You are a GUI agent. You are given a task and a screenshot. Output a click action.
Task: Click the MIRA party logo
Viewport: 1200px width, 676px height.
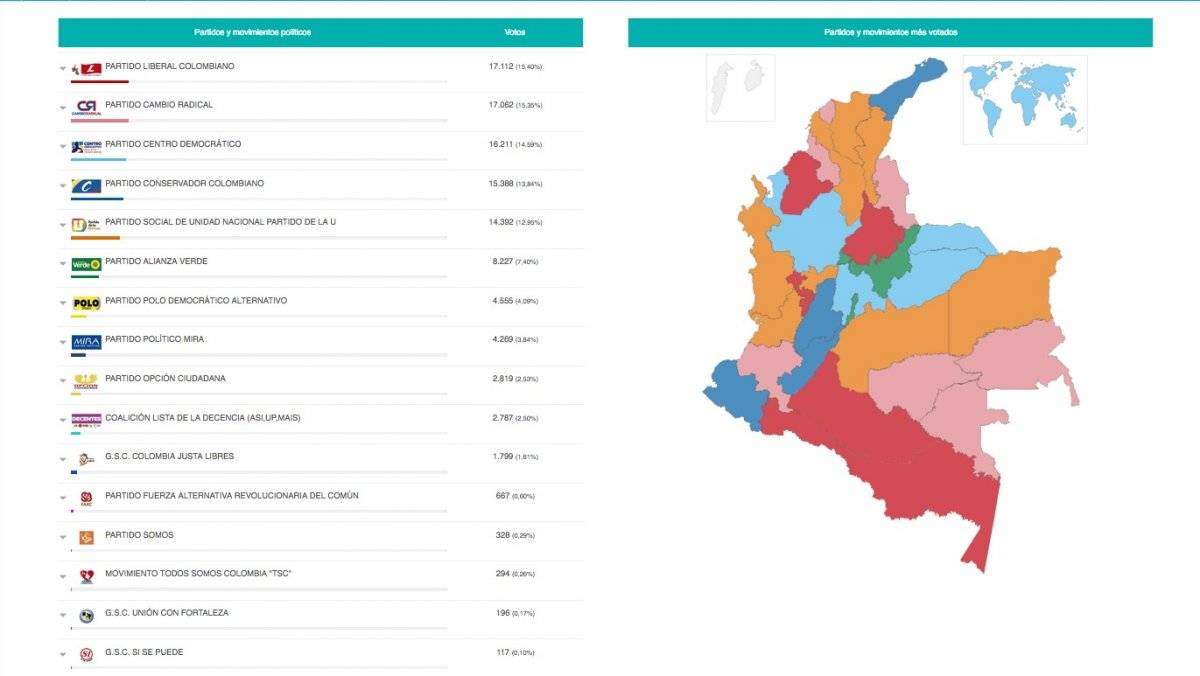point(86,342)
